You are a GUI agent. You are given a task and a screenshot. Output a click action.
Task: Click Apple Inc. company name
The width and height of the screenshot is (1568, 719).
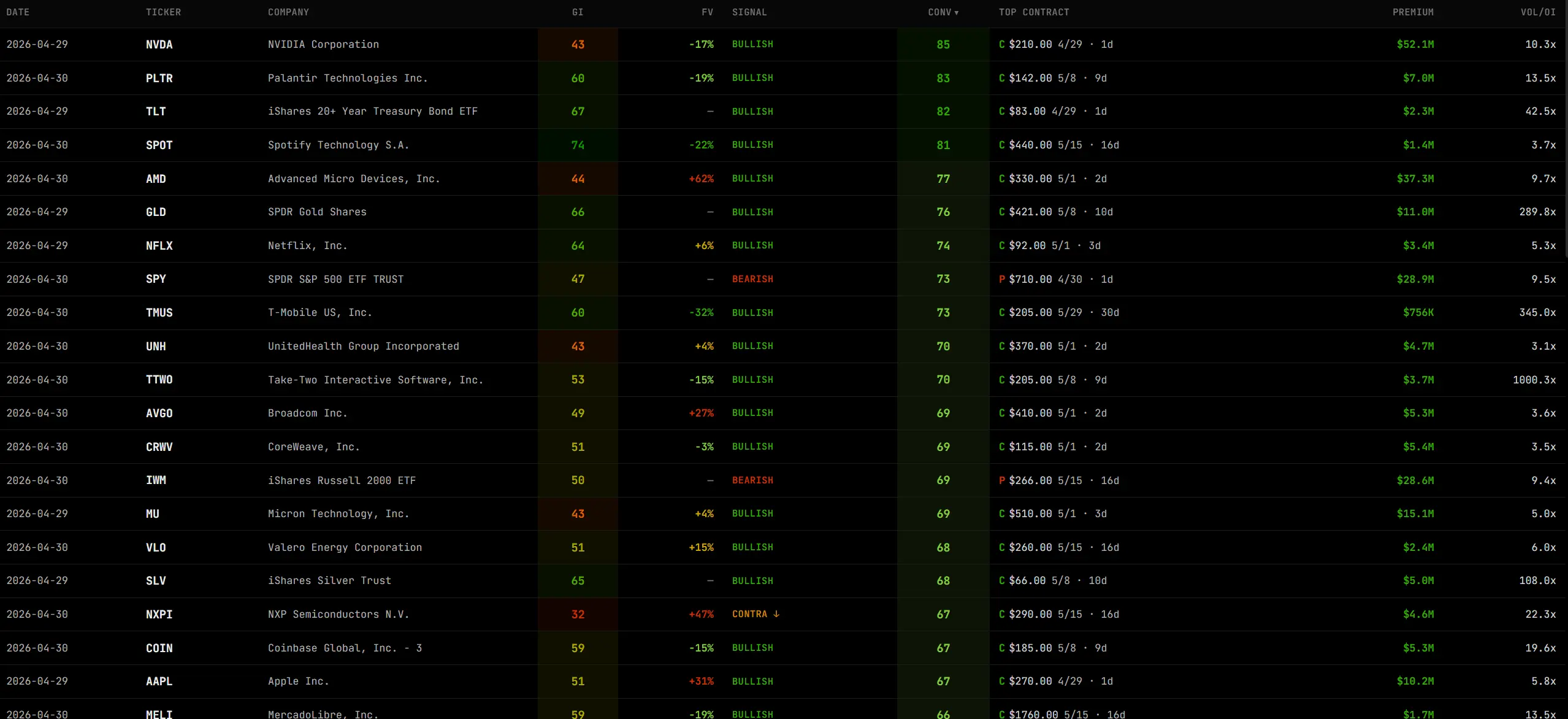point(299,682)
